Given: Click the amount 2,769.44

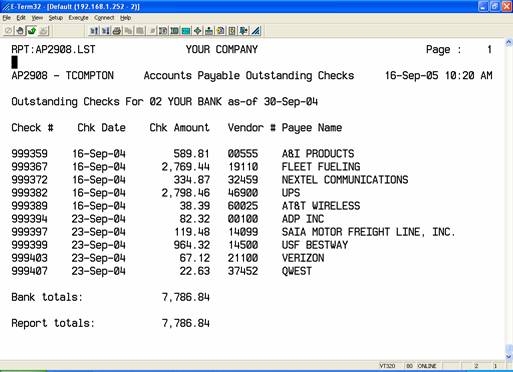Looking at the screenshot, I should click(x=185, y=167).
